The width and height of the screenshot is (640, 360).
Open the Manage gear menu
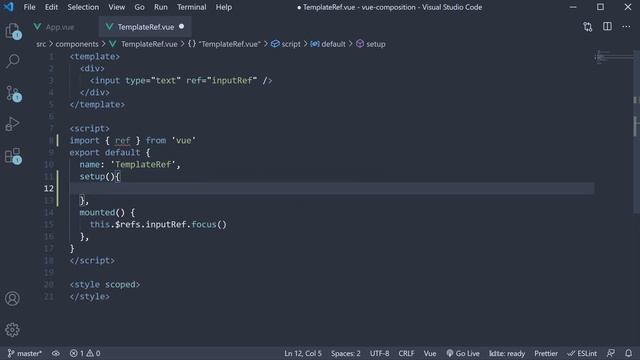[12, 329]
